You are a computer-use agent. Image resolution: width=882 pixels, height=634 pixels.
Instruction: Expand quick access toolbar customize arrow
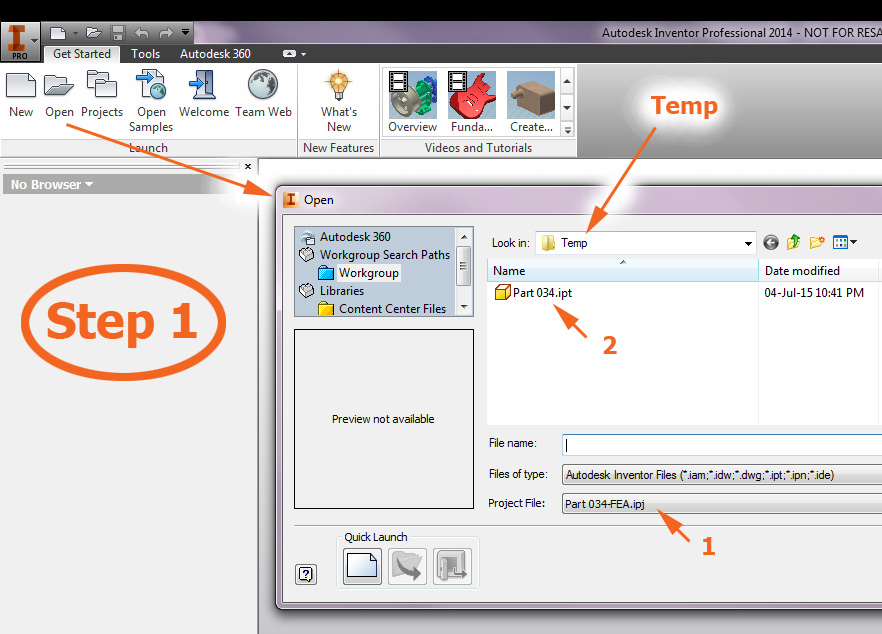[186, 33]
